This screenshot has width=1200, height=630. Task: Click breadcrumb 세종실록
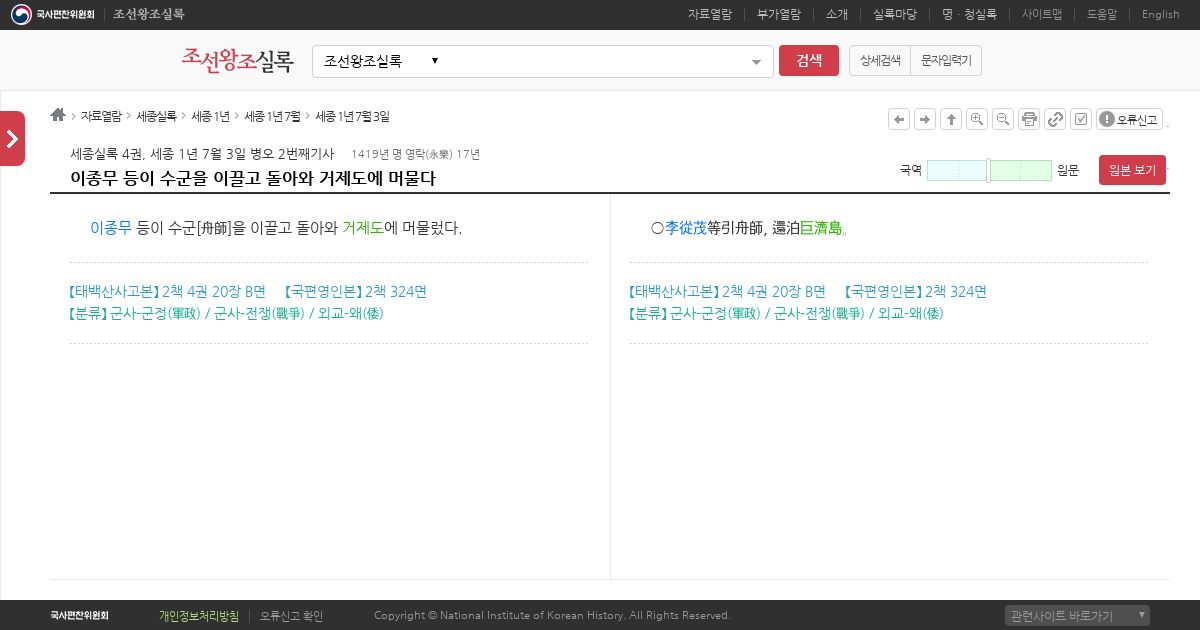point(157,116)
